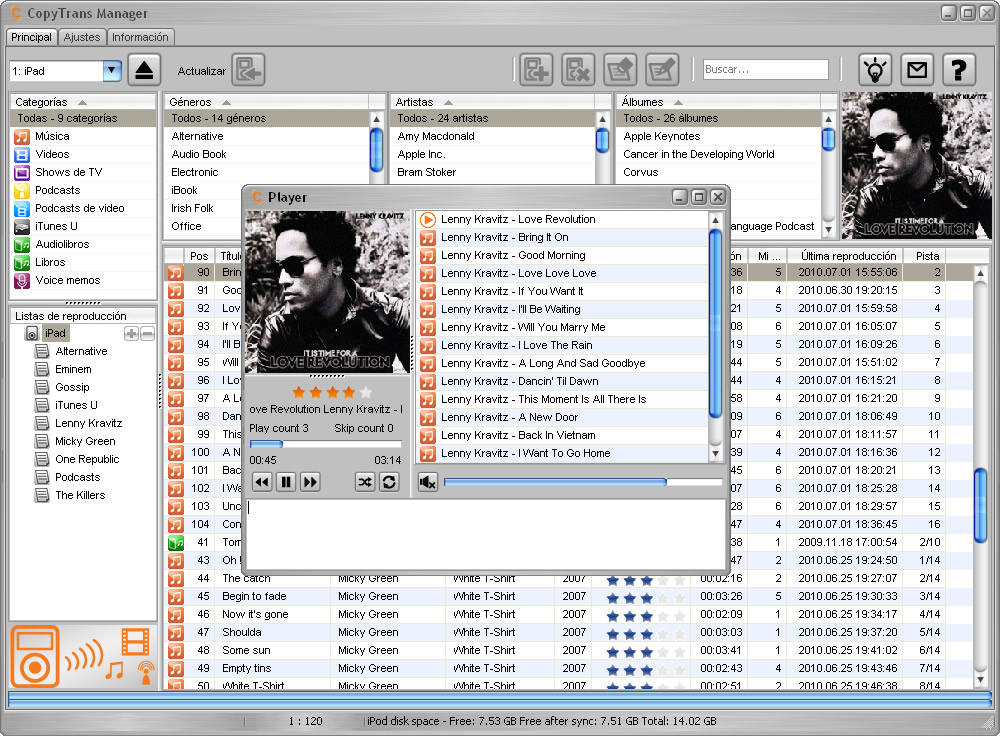Choose artist Amy Macdonald
1000x736 pixels.
click(x=436, y=136)
